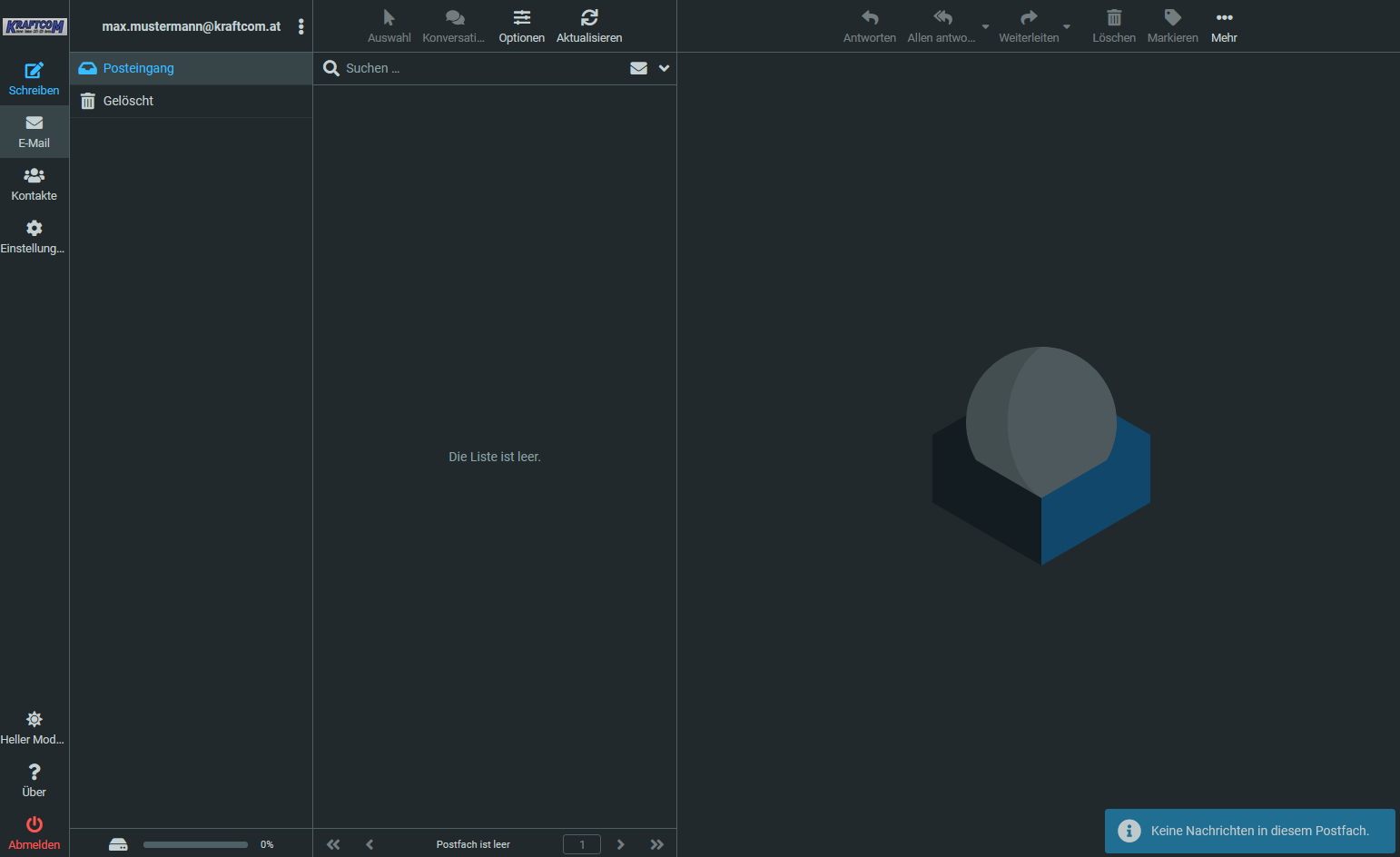Select the Posteingang folder
Image resolution: width=1400 pixels, height=857 pixels.
tap(138, 68)
